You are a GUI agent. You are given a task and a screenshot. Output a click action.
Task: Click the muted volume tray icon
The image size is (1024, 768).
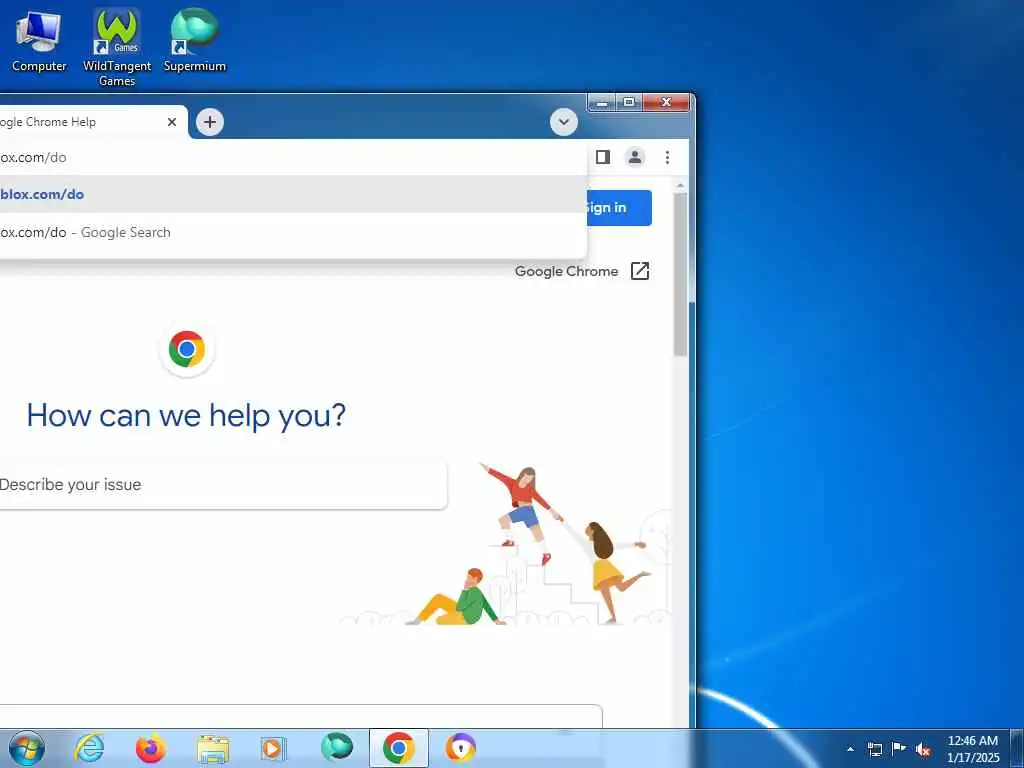point(923,750)
